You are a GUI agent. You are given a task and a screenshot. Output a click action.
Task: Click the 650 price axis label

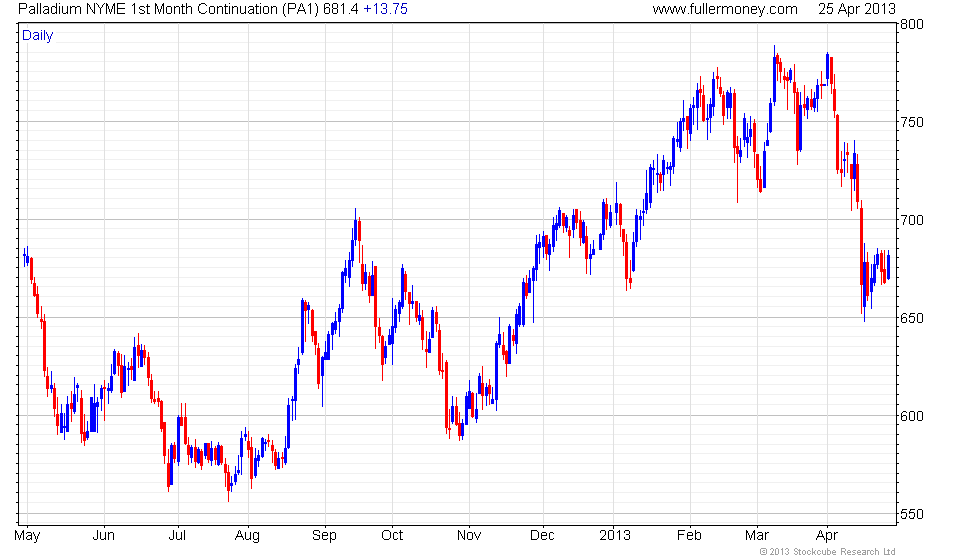pyautogui.click(x=911, y=318)
